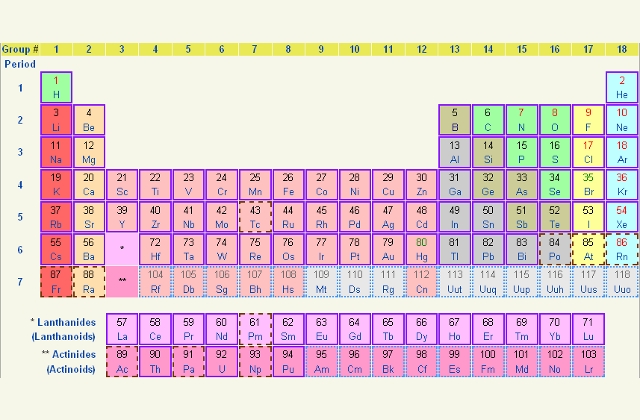
Task: Select Iron (Fe), element 26
Action: coord(288,184)
